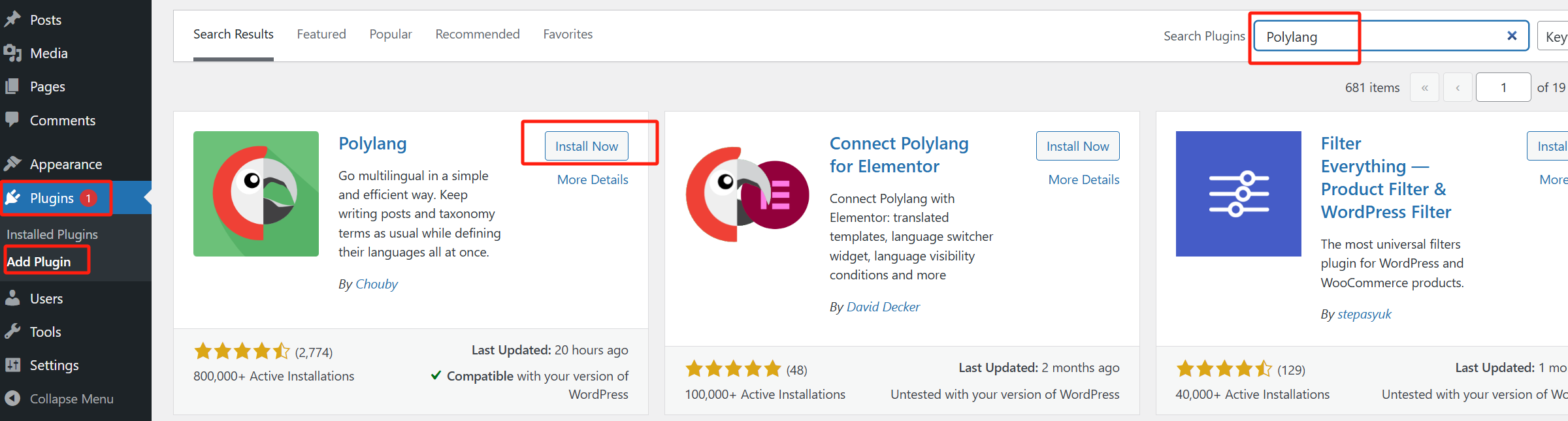1568x421 pixels.
Task: Click the Settings icon in sidebar
Action: point(12,365)
